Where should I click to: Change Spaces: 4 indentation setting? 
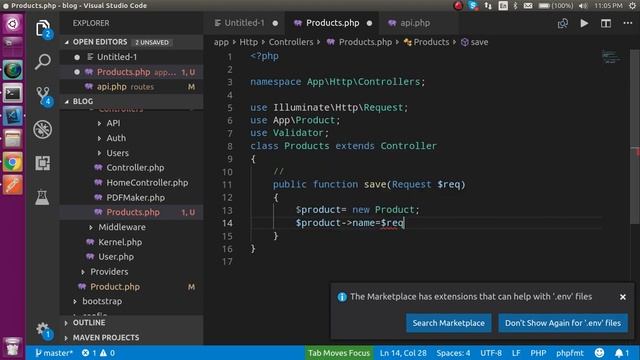tap(453, 353)
